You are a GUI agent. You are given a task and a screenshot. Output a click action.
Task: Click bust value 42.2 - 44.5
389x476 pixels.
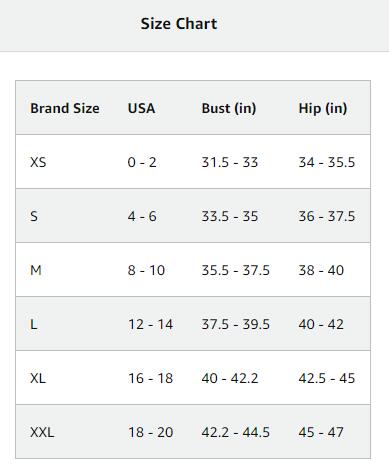click(x=235, y=432)
